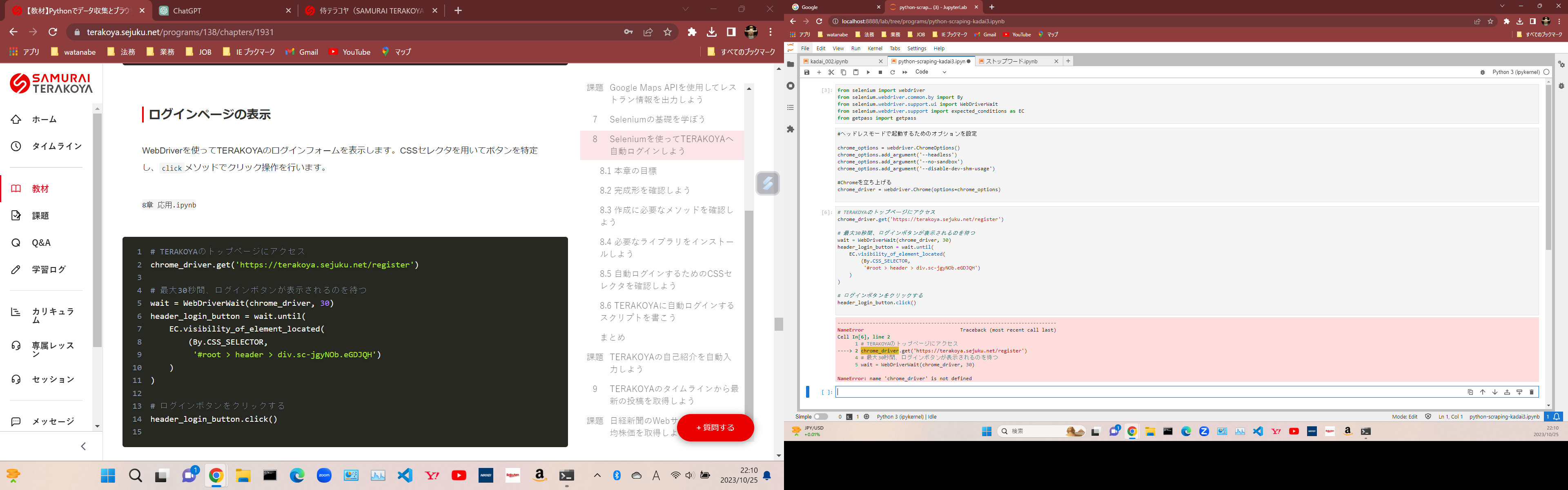Insert a new cell with the plus icon
The image size is (1568, 490).
pos(819,72)
